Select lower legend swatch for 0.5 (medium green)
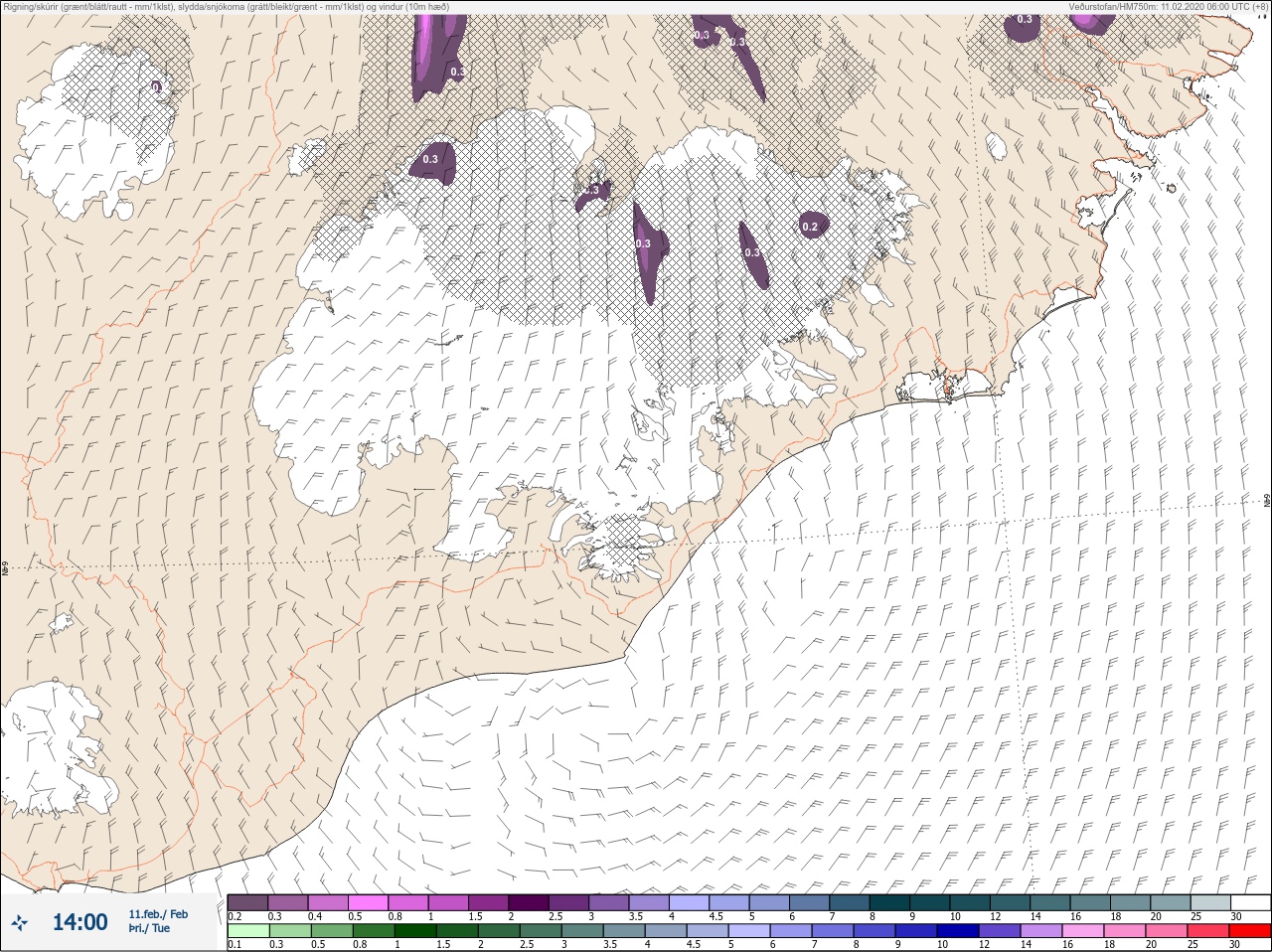 (x=332, y=931)
